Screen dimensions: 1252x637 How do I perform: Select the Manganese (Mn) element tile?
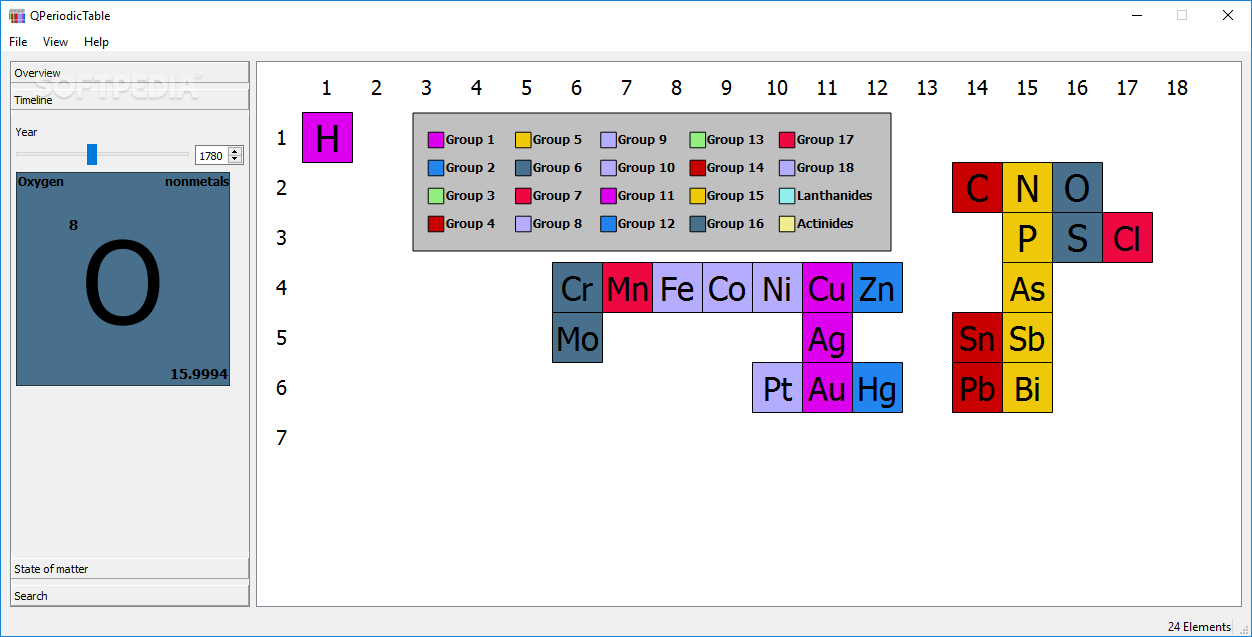(627, 288)
